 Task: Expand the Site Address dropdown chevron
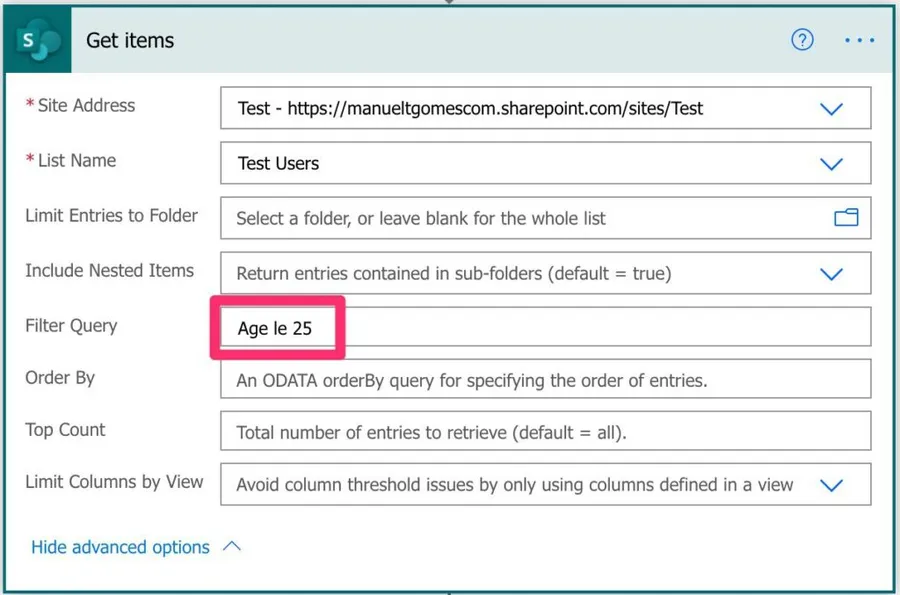tap(831, 109)
